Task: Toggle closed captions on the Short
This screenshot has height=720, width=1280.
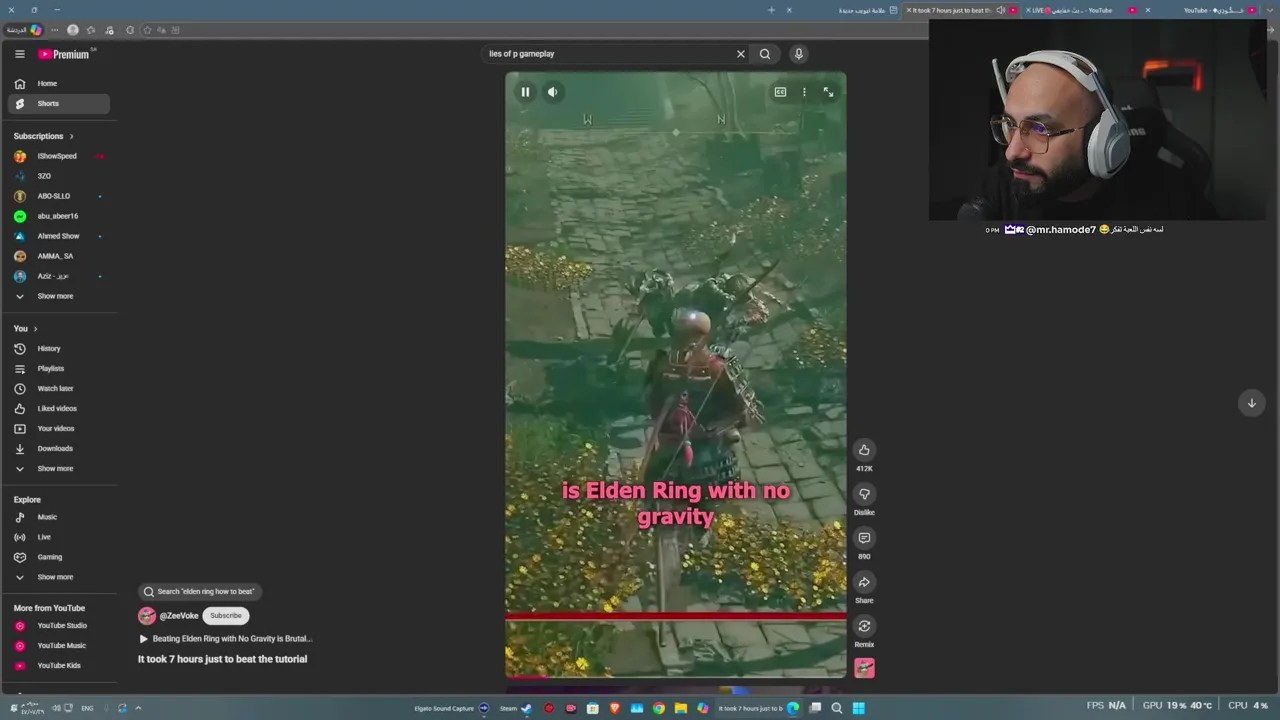Action: [780, 92]
